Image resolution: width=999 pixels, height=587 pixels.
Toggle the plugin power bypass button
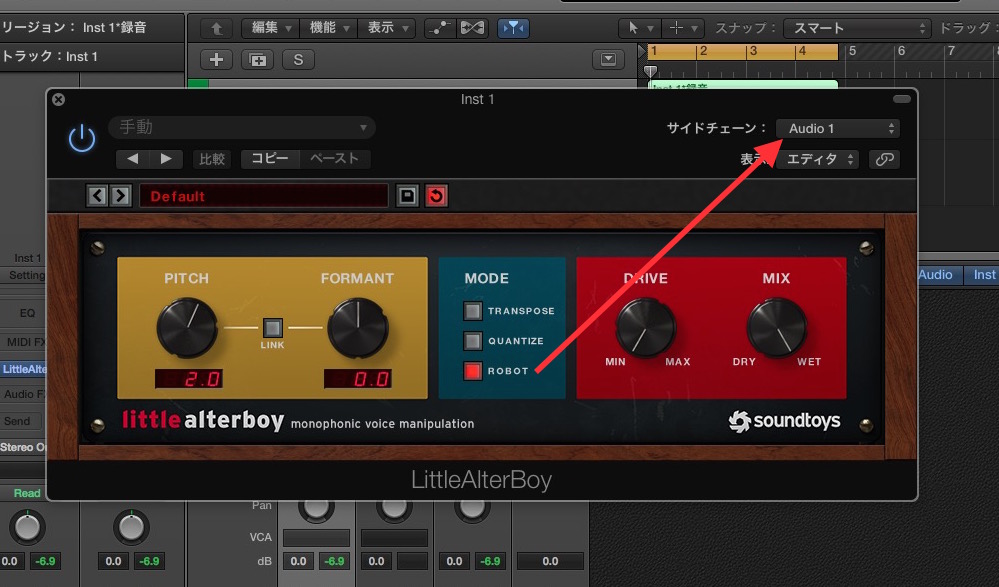(82, 138)
